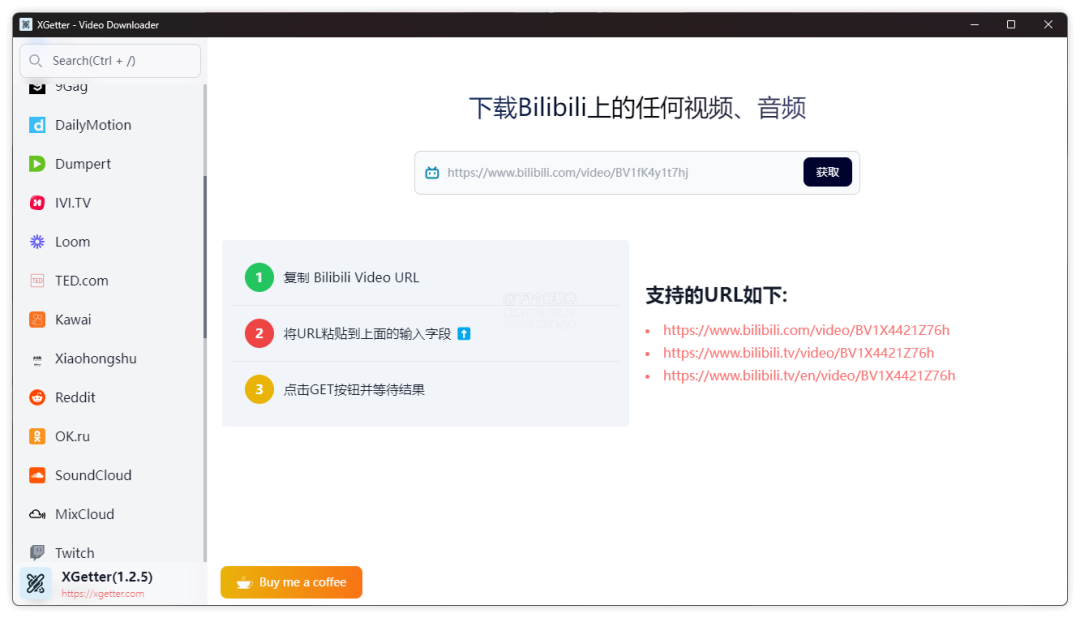
Task: Select the OK.ru sidebar entry
Action: pyautogui.click(x=109, y=437)
